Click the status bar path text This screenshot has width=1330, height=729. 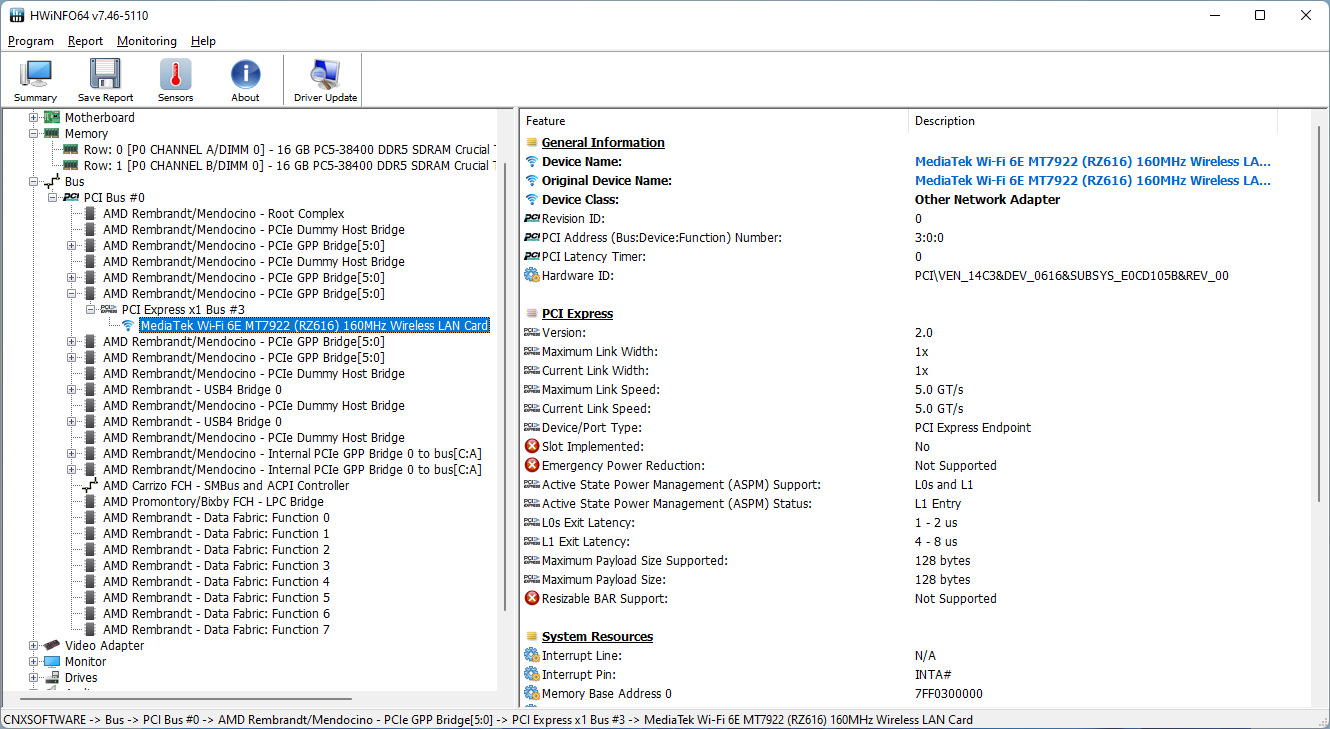[488, 720]
